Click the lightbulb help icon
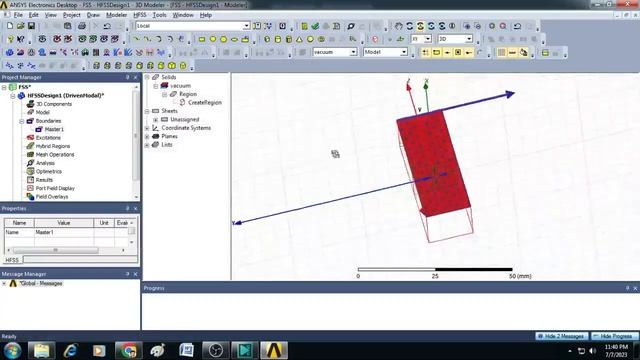 pos(10,39)
